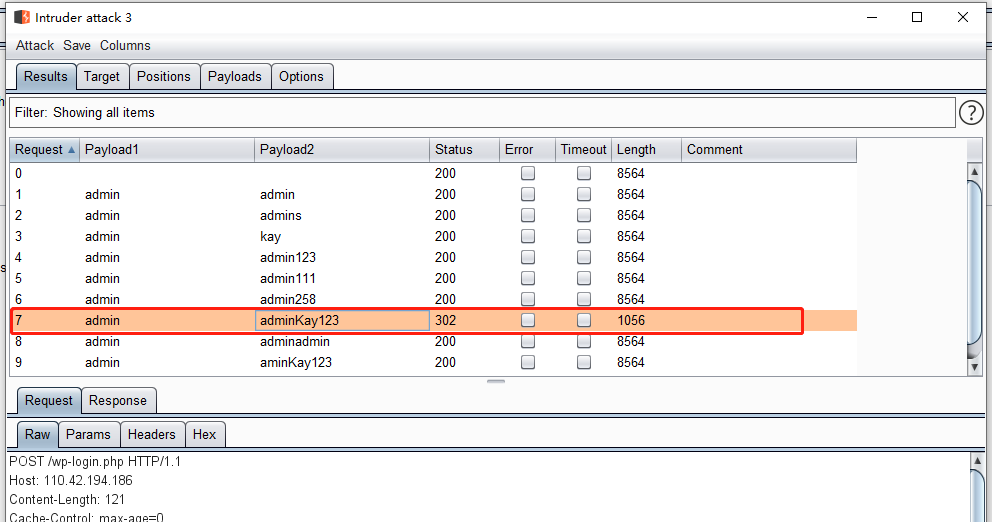Toggle Timeout checkbox in admin111 row

(584, 278)
